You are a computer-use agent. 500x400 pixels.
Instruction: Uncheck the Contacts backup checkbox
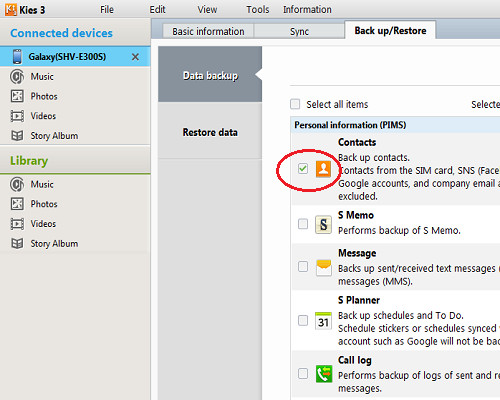point(303,169)
